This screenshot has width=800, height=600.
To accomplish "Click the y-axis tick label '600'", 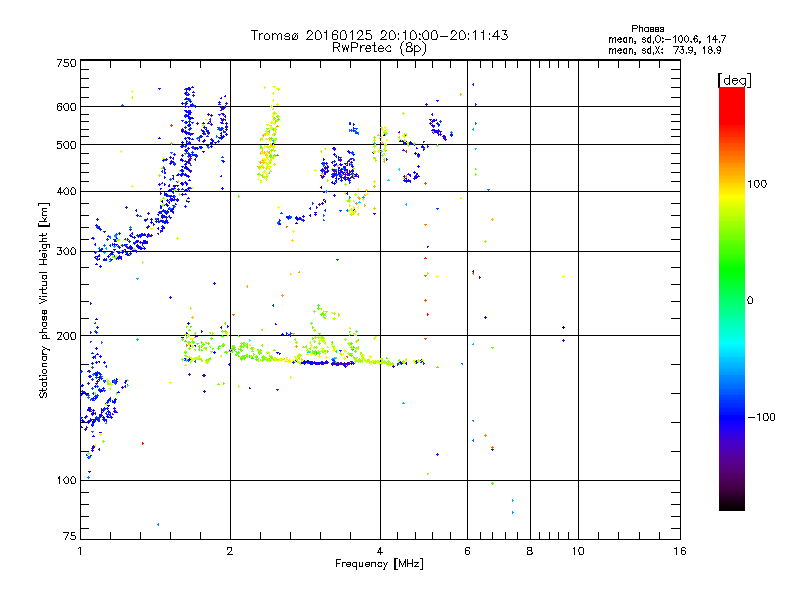I will click(66, 107).
